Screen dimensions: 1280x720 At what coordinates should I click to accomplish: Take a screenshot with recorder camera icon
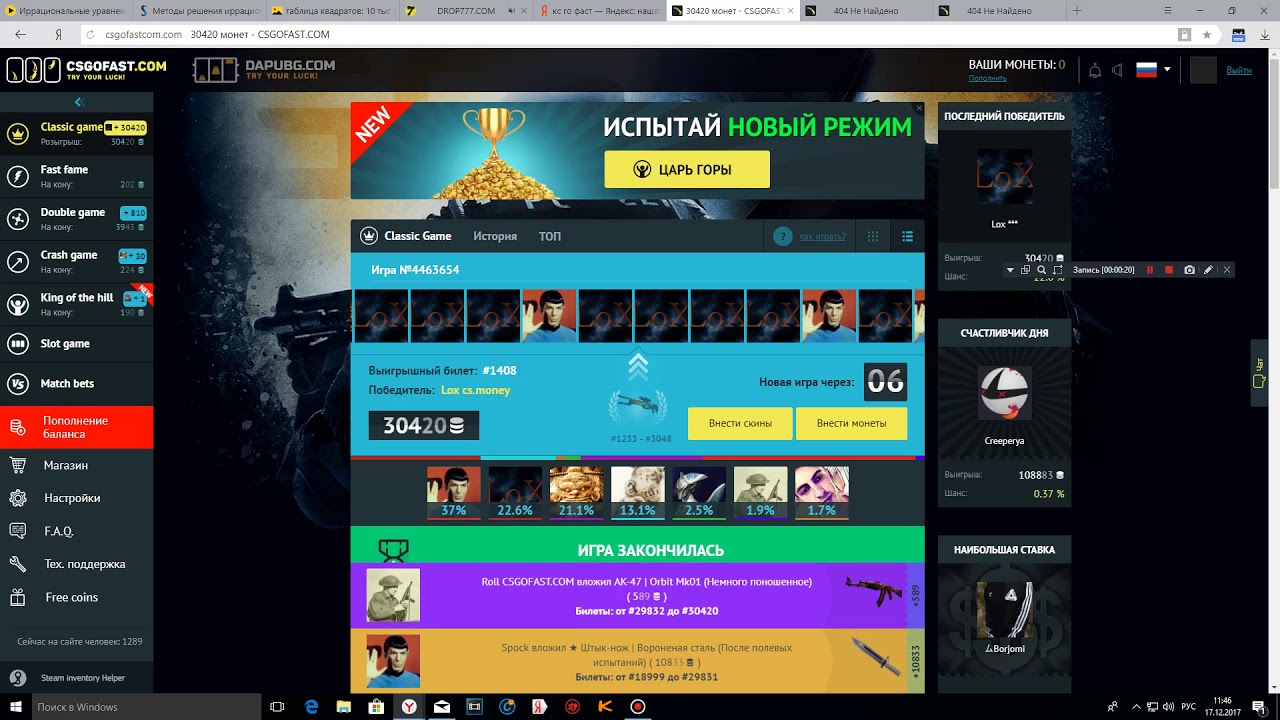1189,270
